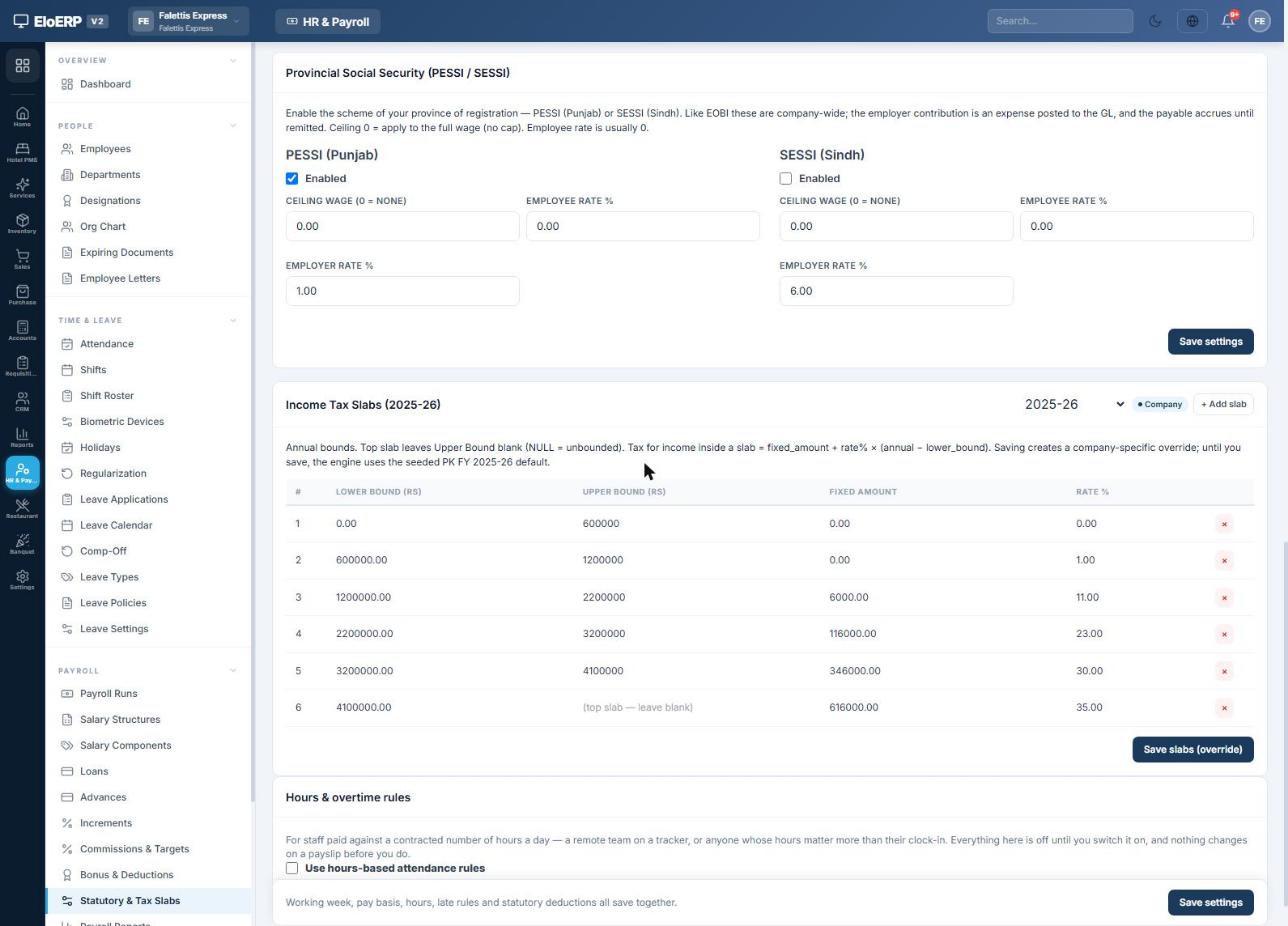Delete slab row 3 with red x
The image size is (1288, 926).
click(1224, 598)
